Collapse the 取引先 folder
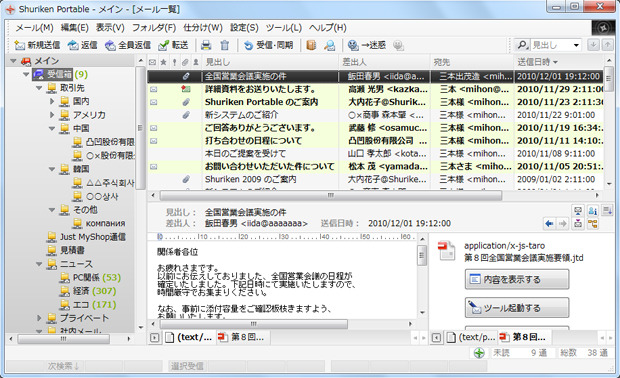This screenshot has width=620, height=378. 39,88
